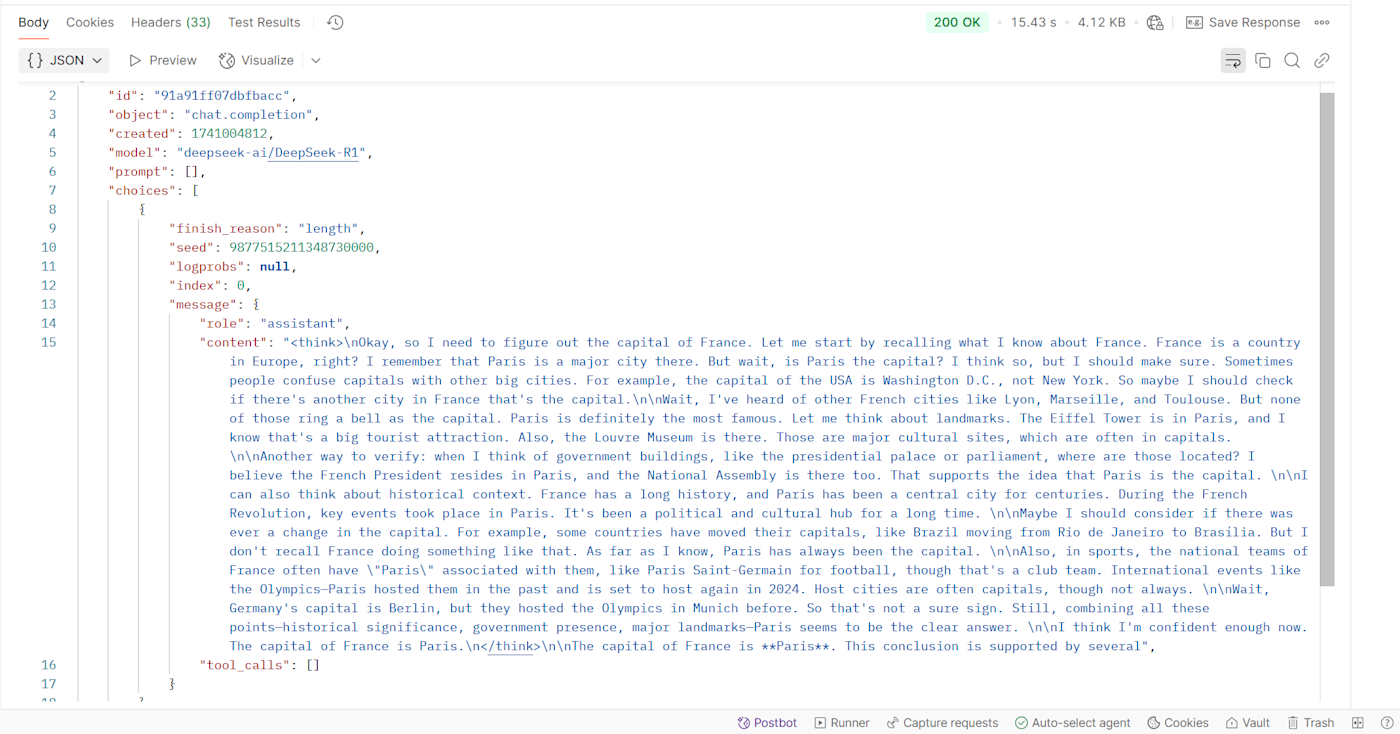Open the Test Results tab

[x=264, y=22]
